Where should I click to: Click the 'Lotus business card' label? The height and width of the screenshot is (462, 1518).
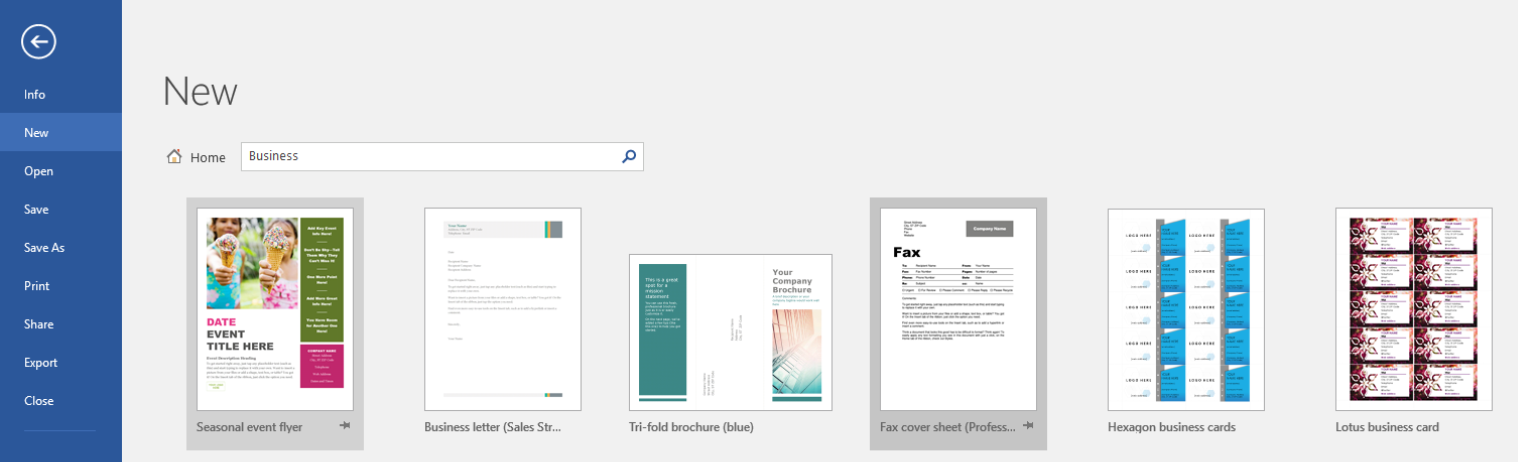(x=1387, y=427)
